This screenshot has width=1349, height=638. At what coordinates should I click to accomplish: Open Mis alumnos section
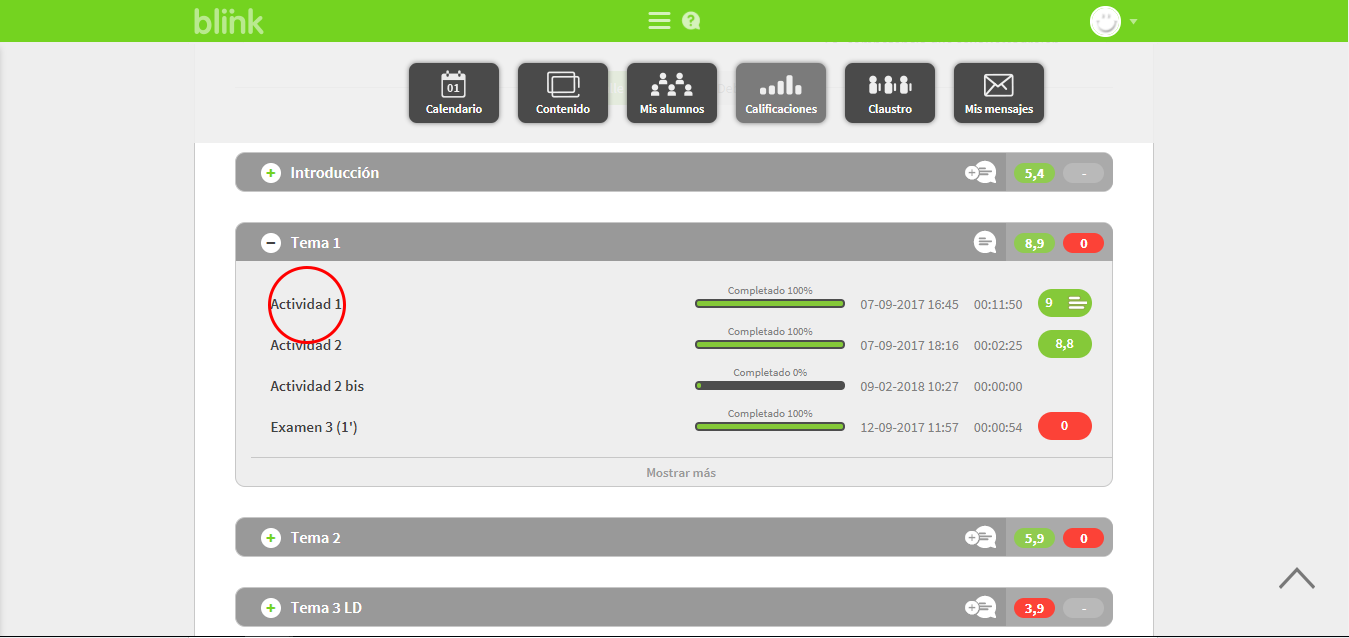pos(671,93)
